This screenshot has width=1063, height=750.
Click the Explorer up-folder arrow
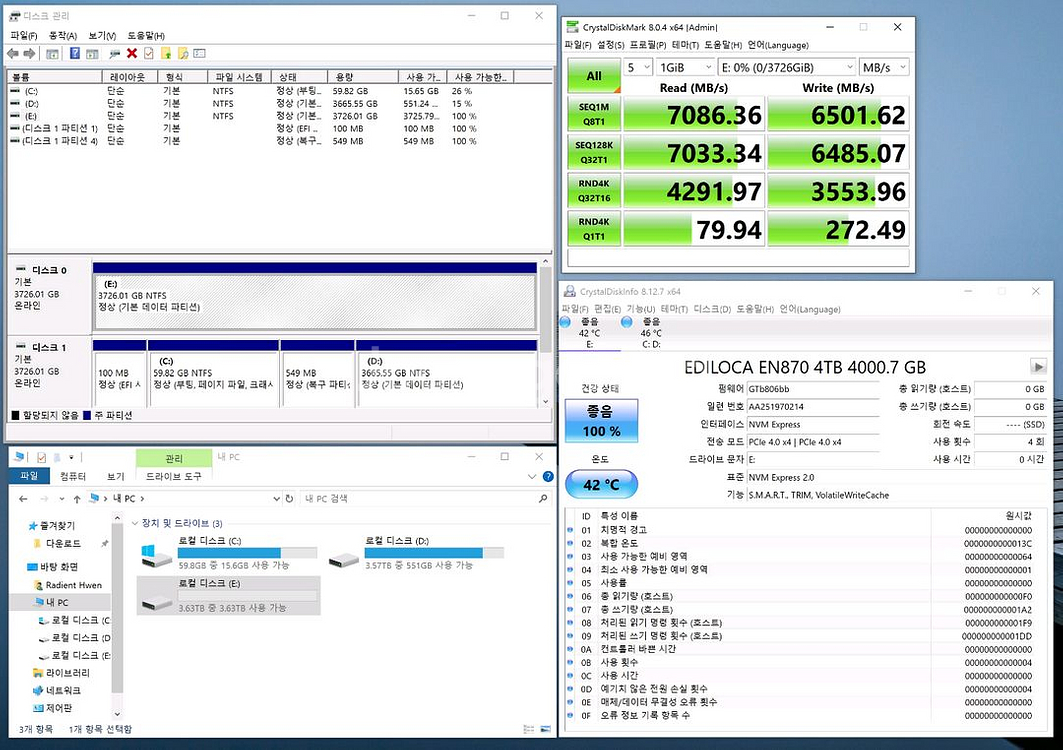[x=77, y=498]
